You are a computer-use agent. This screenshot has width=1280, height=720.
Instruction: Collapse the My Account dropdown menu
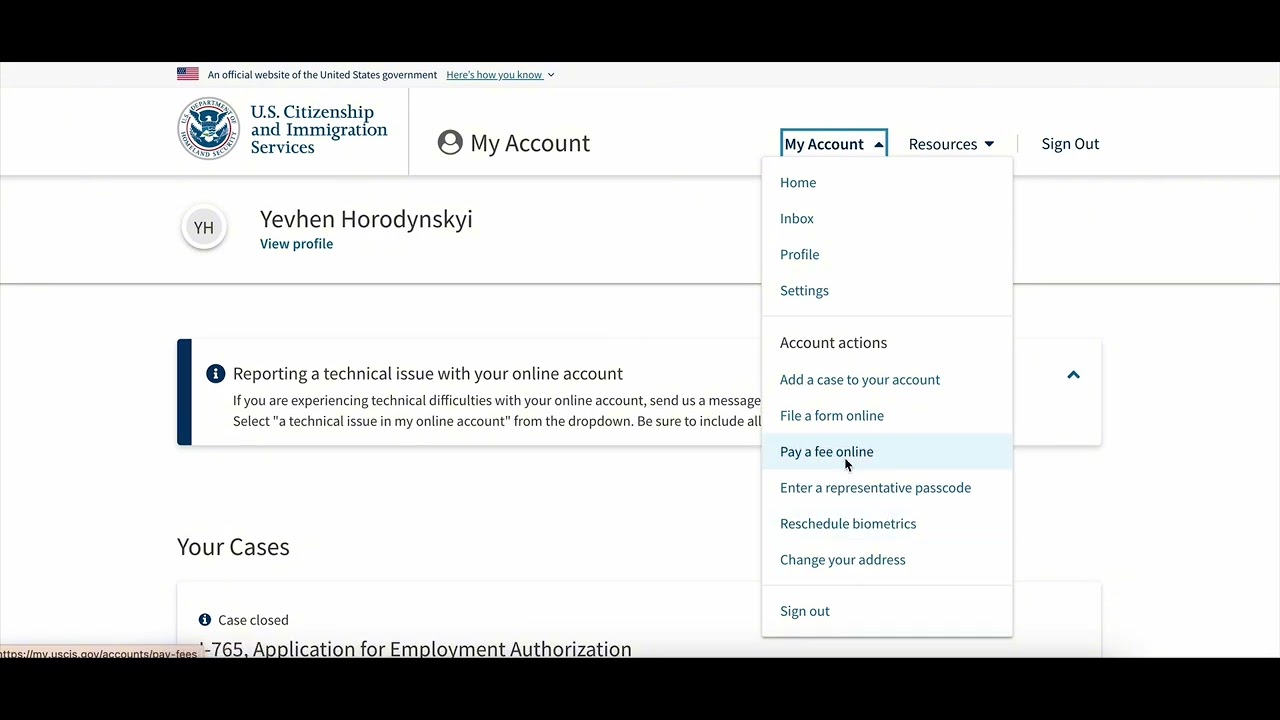pos(834,144)
